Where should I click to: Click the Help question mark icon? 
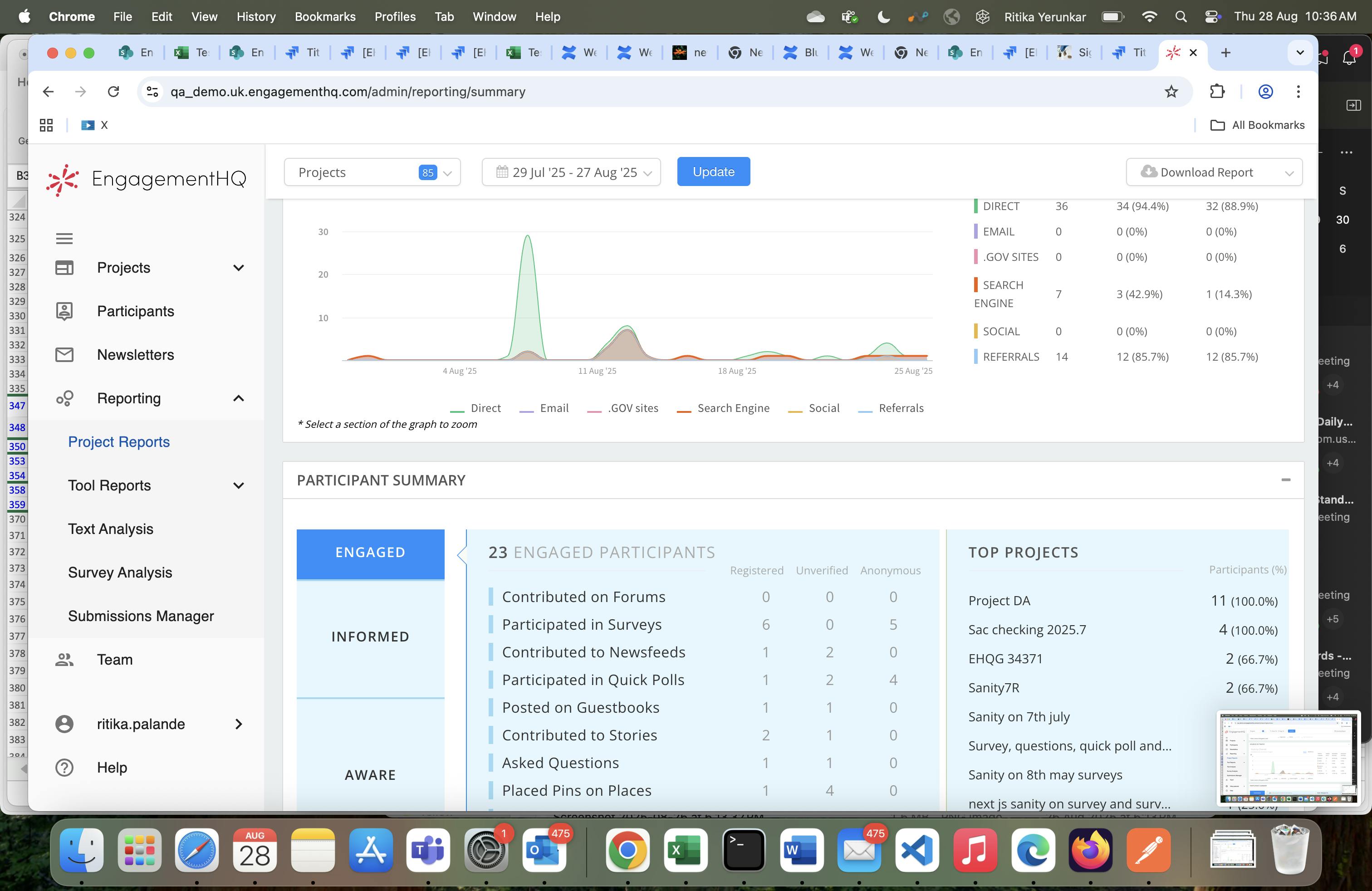pos(64,767)
